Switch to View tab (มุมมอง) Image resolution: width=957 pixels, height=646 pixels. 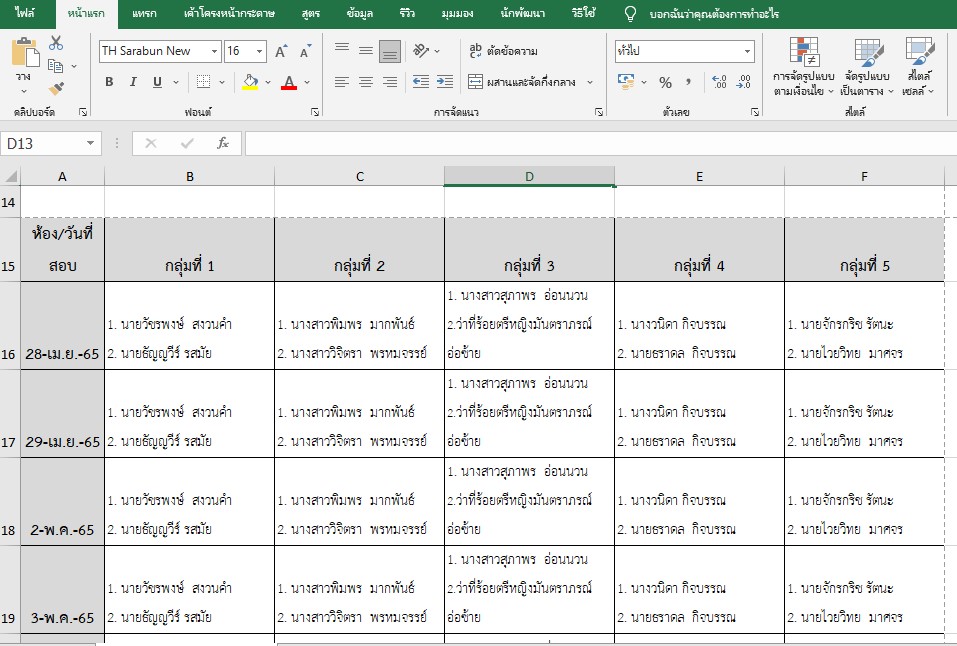click(x=457, y=13)
